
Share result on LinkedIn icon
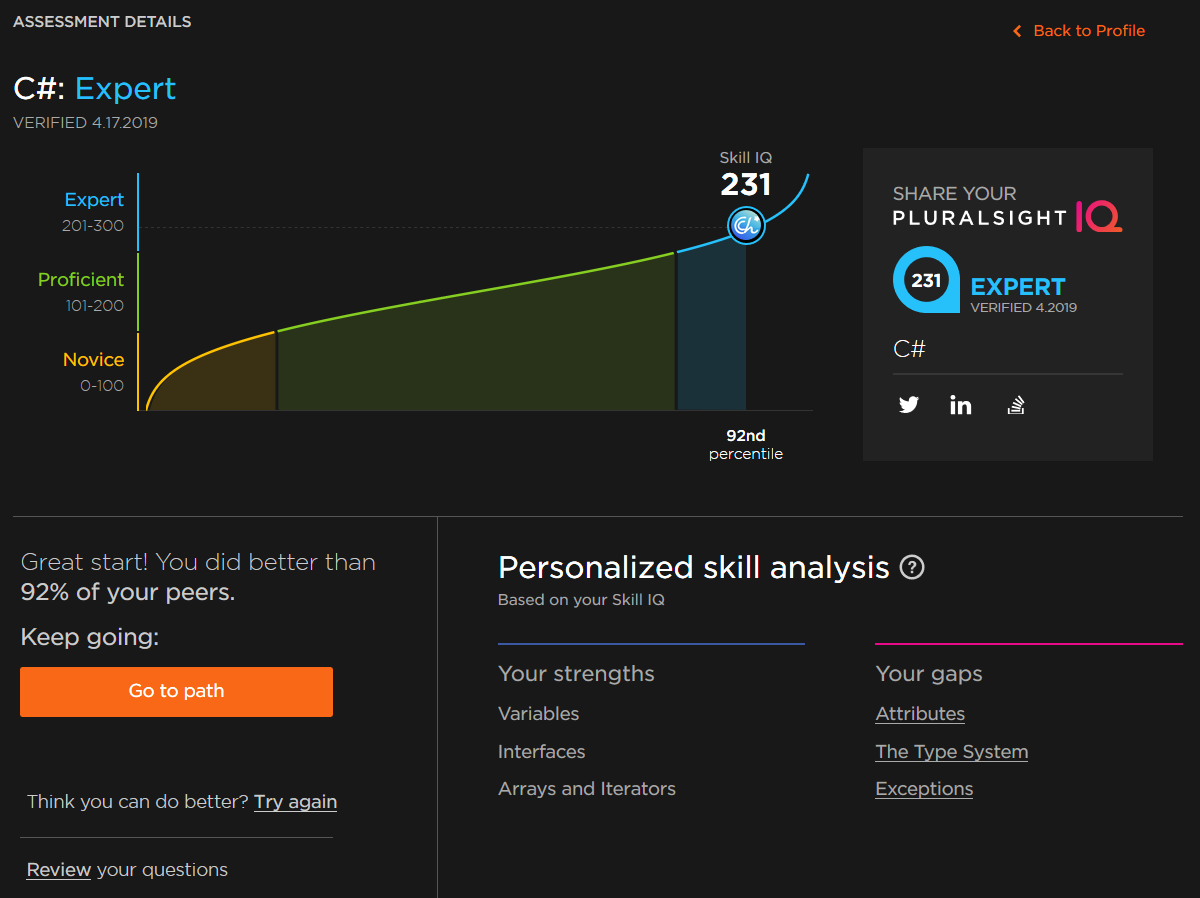[961, 405]
